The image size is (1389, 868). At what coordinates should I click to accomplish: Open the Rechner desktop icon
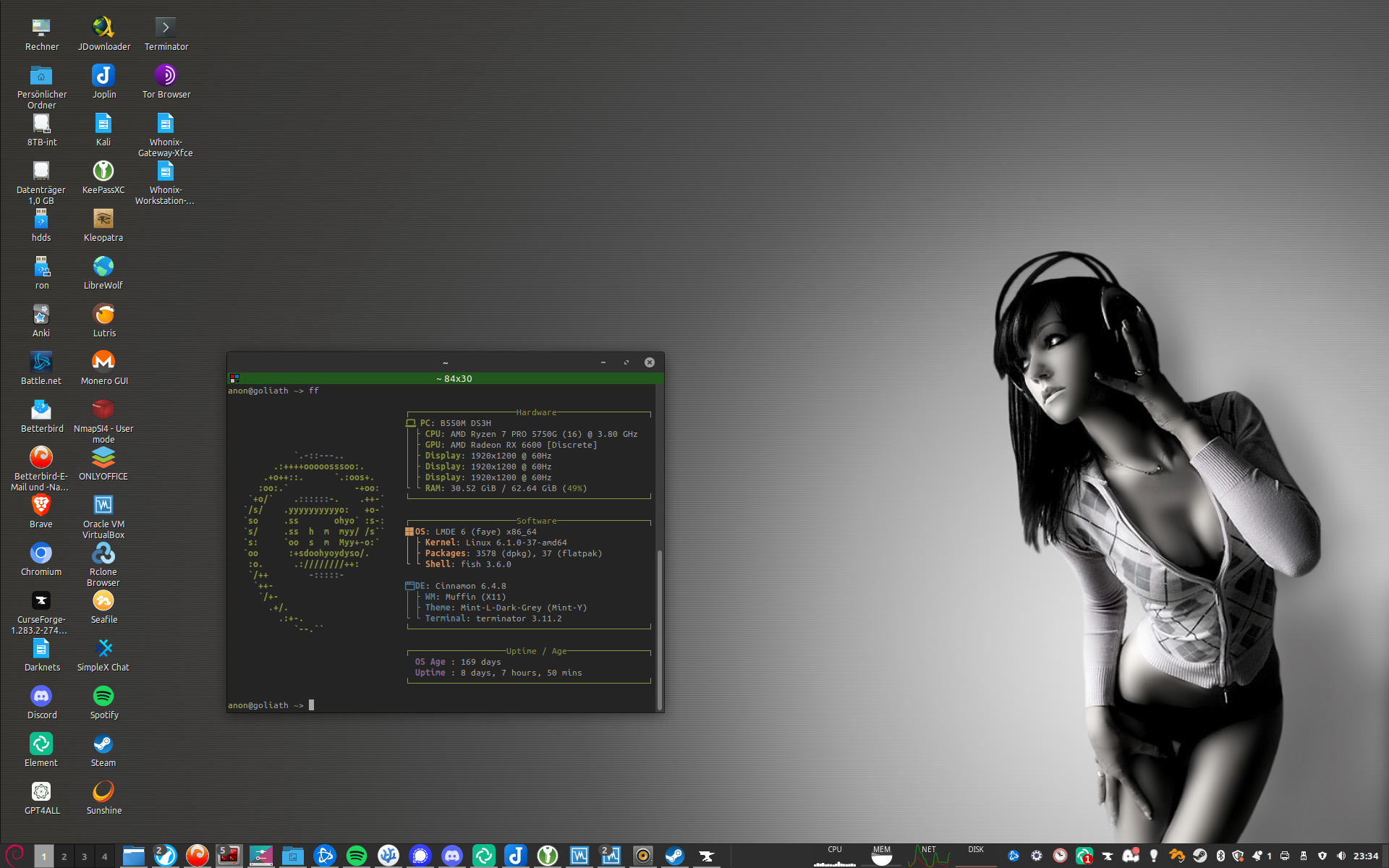point(41,35)
